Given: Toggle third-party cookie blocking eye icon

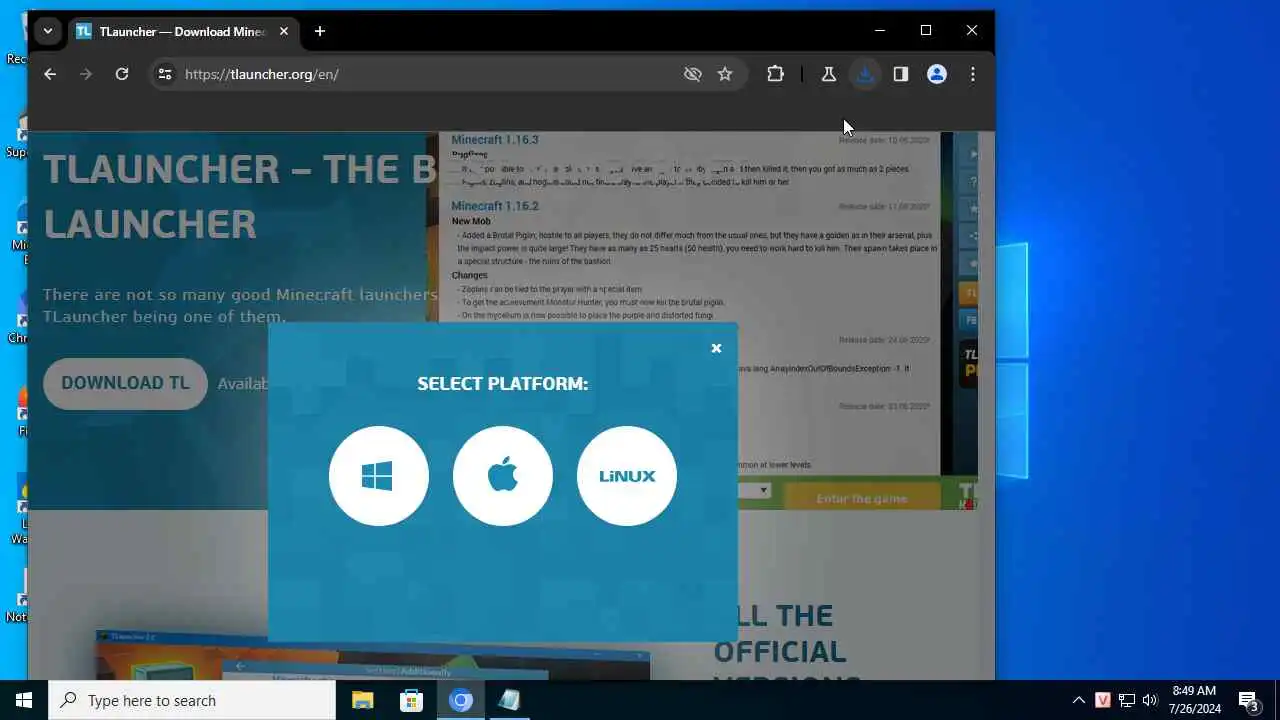Looking at the screenshot, I should point(692,74).
